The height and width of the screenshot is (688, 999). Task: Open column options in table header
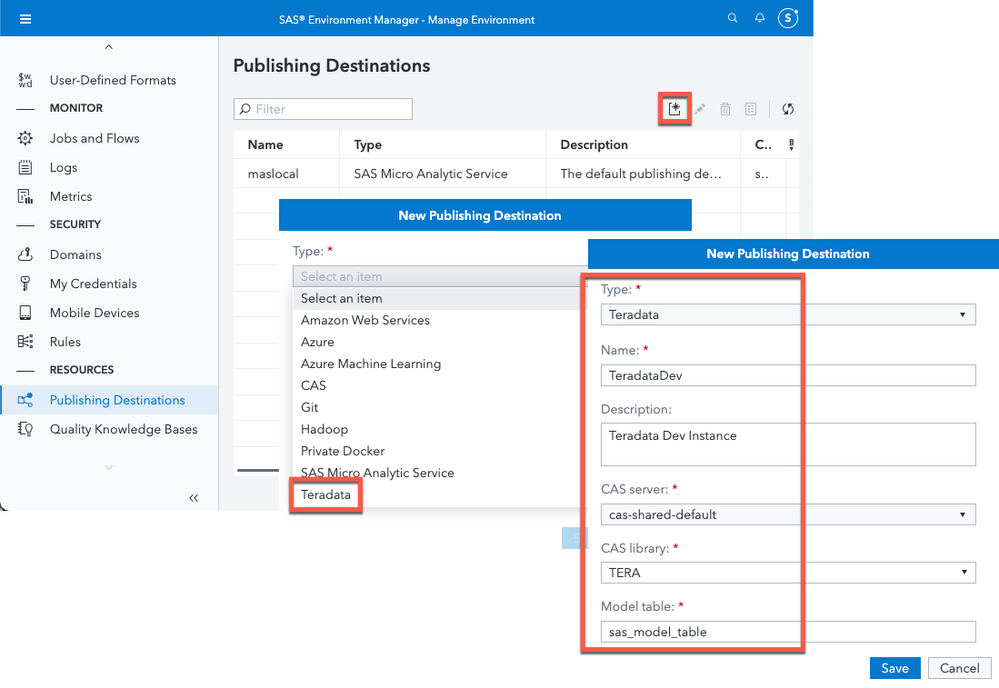pyautogui.click(x=791, y=145)
